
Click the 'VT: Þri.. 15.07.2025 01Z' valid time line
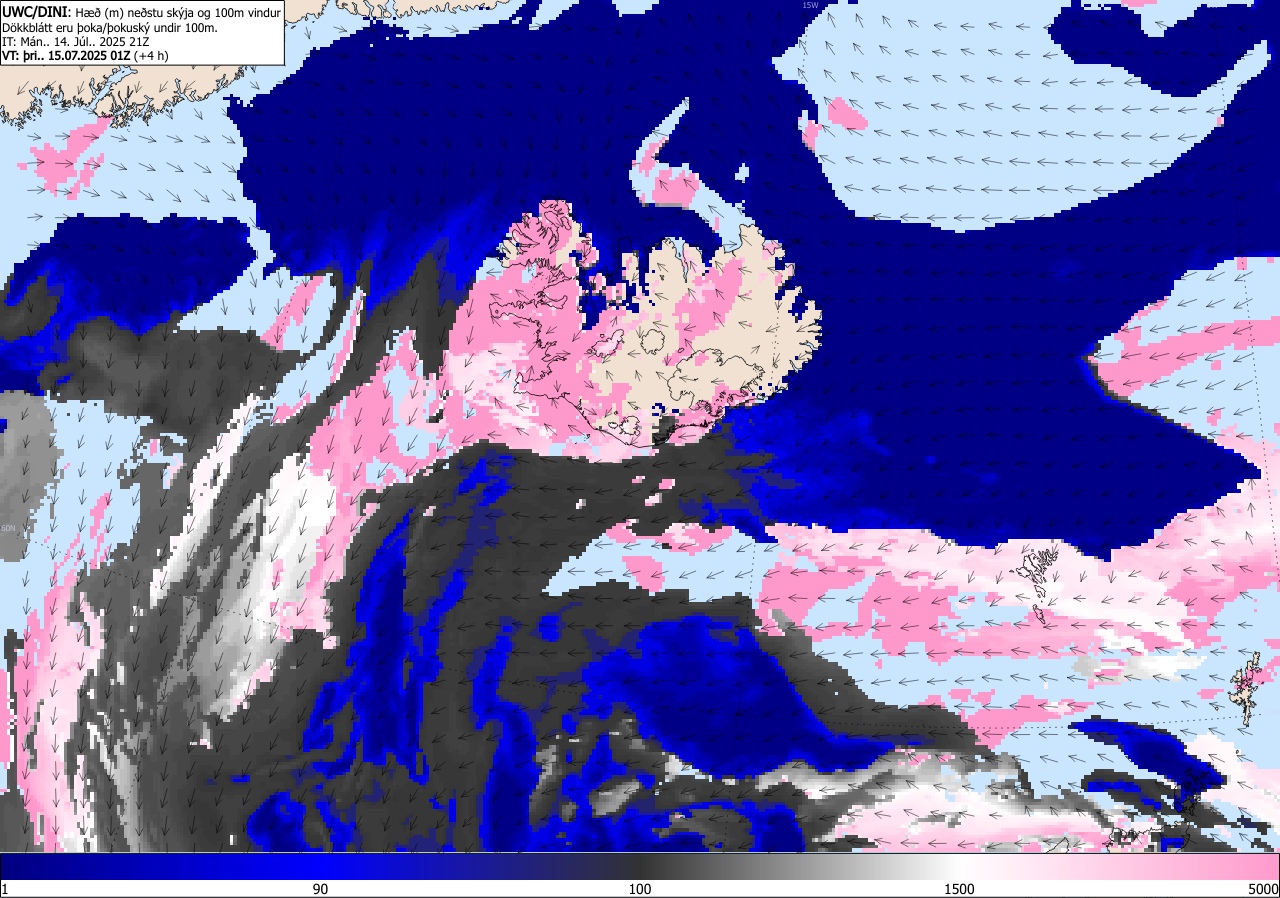86,56
